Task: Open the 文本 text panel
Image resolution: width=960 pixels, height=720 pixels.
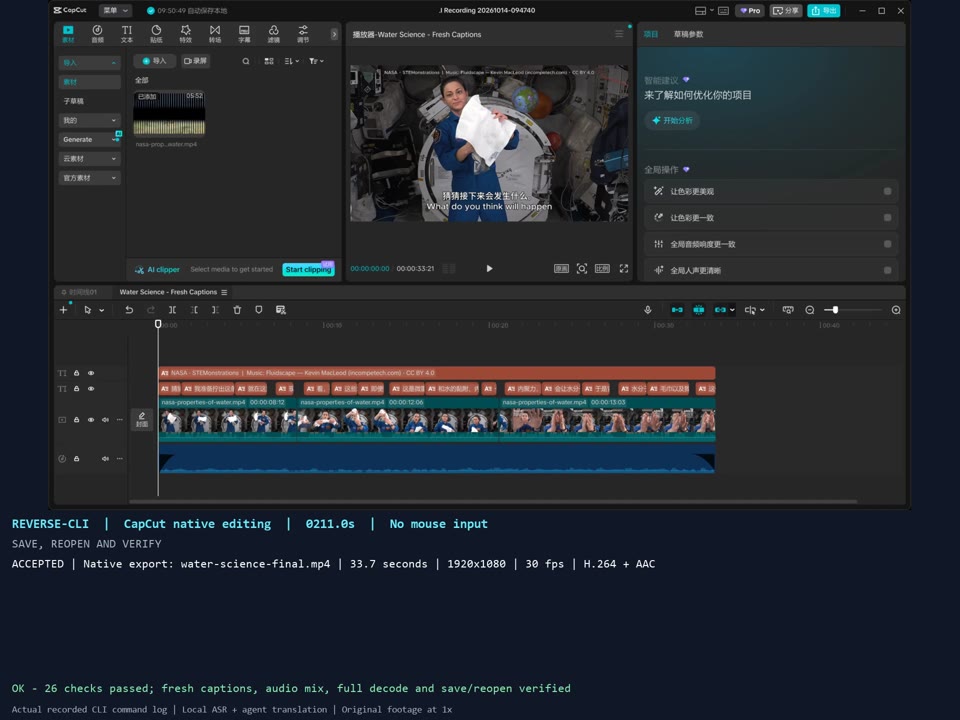Action: (127, 34)
